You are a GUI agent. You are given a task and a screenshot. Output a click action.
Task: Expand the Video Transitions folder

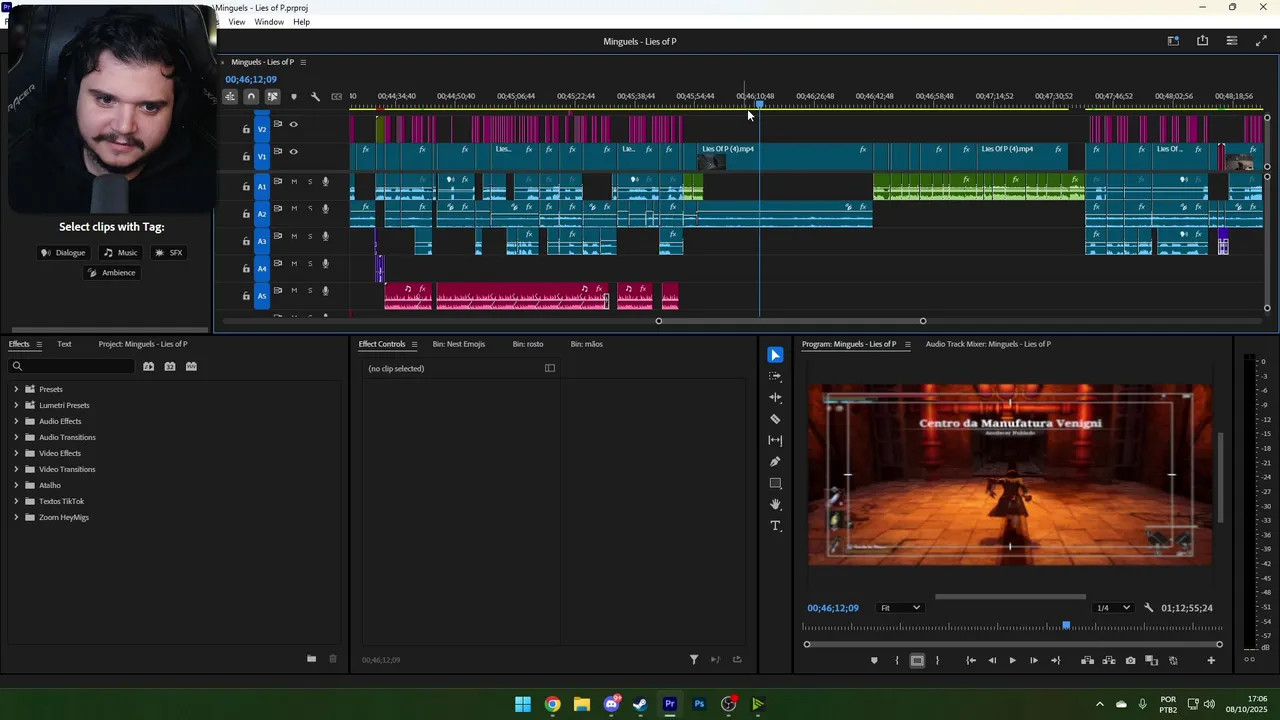point(16,469)
